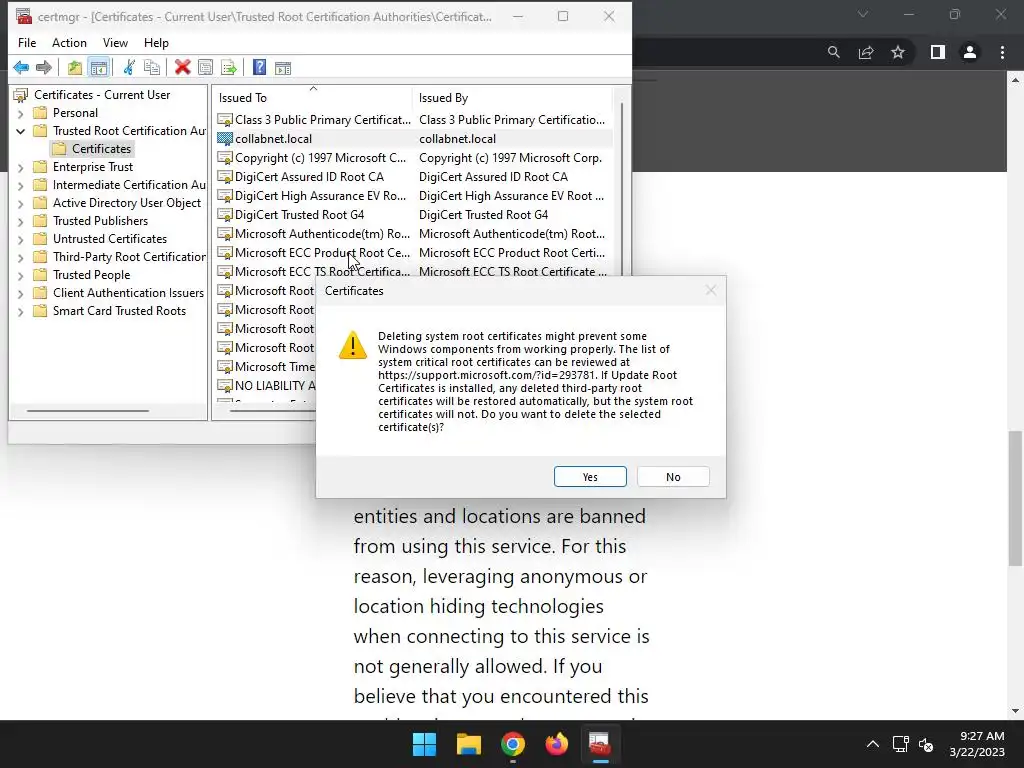Image resolution: width=1024 pixels, height=768 pixels.
Task: Click the Forward arrow in certmgr toolbar
Action: tap(44, 67)
